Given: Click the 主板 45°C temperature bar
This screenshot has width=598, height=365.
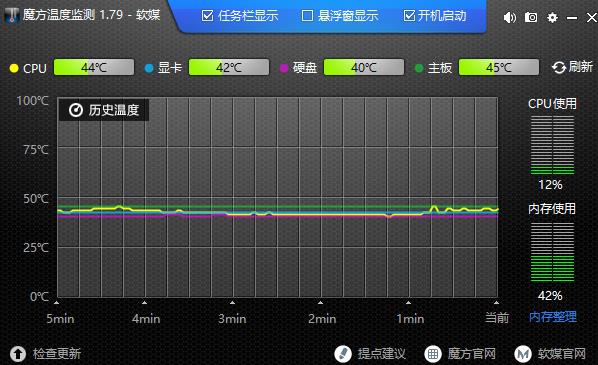Looking at the screenshot, I should [x=499, y=67].
